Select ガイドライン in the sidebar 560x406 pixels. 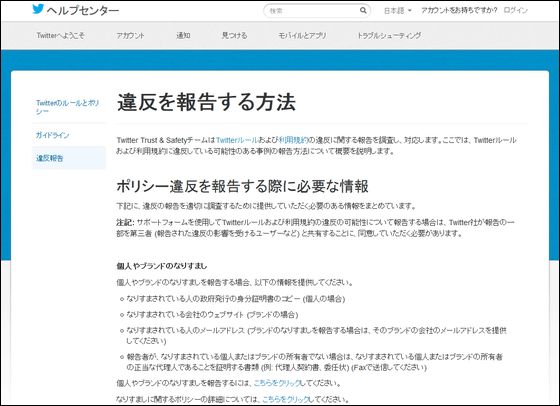pos(52,135)
